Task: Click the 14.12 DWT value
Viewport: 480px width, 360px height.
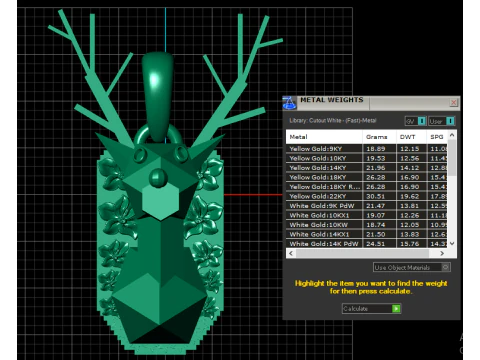Action: (410, 168)
